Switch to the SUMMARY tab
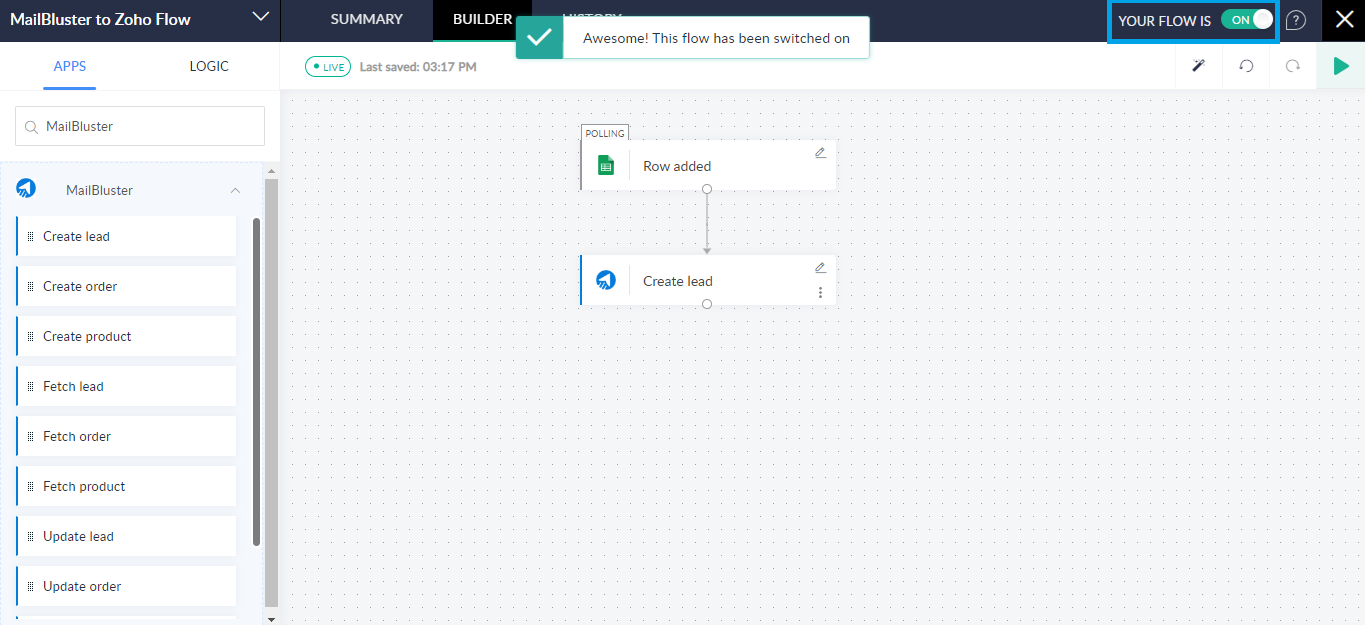 coord(366,19)
